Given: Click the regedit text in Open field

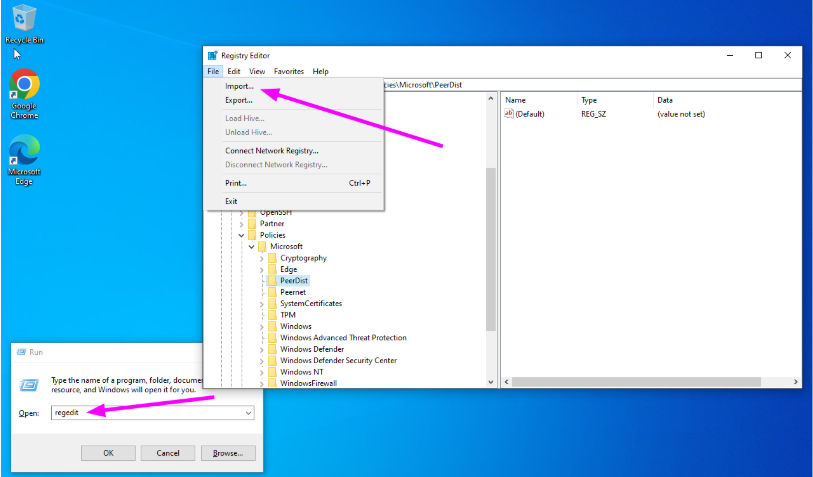Looking at the screenshot, I should [x=66, y=413].
